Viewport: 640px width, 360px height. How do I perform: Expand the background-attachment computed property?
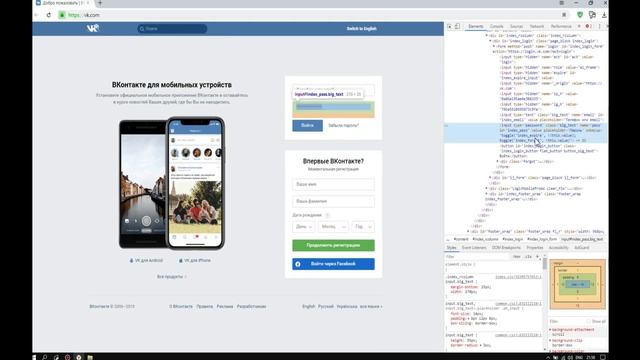click(550, 329)
